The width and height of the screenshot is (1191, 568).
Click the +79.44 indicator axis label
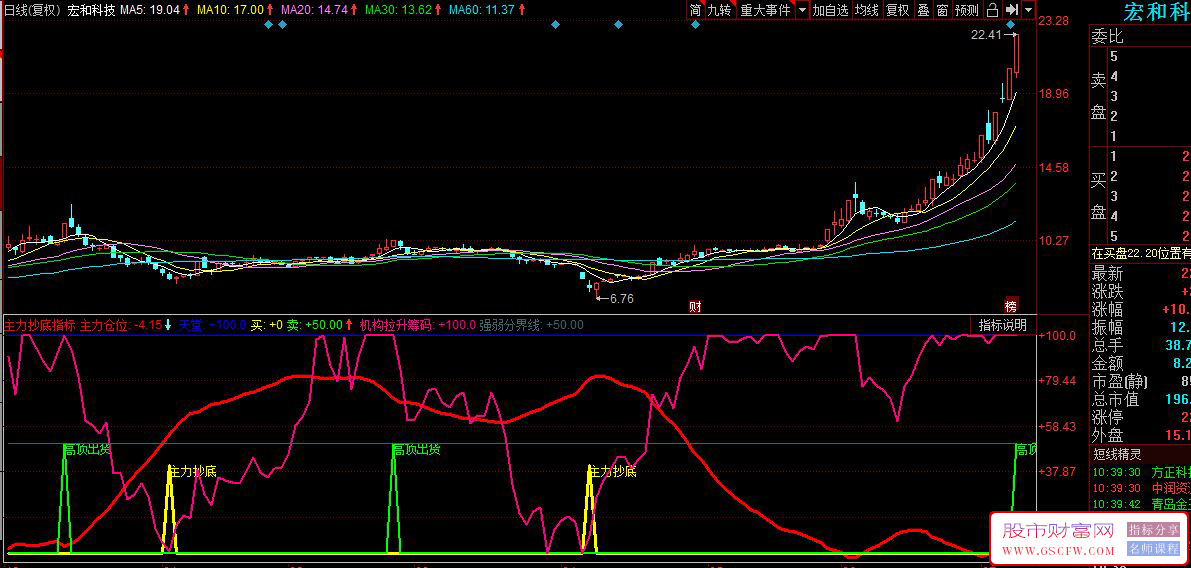(1058, 380)
